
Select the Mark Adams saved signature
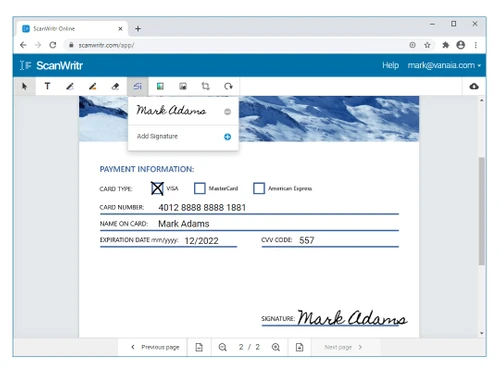(x=171, y=111)
